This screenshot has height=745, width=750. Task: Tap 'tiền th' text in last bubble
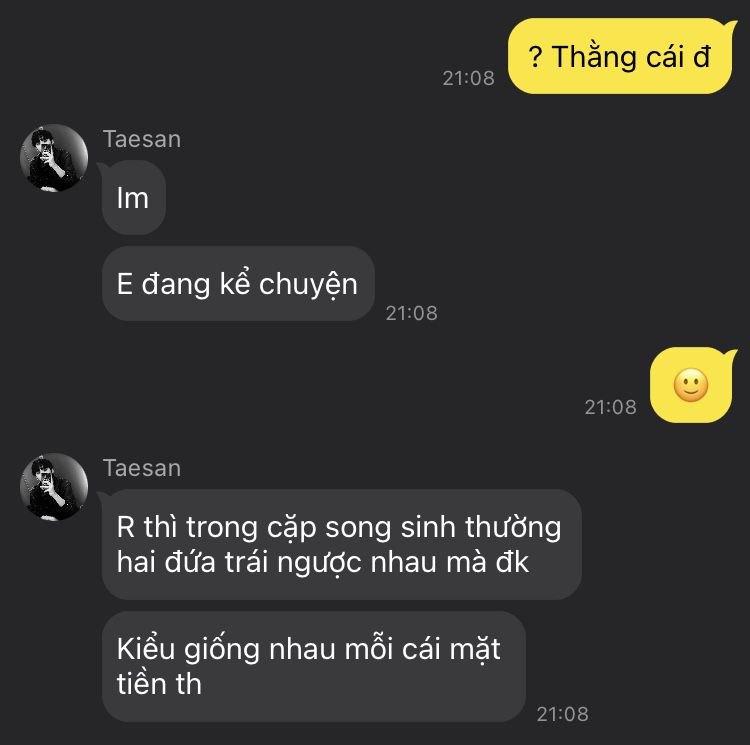click(159, 683)
